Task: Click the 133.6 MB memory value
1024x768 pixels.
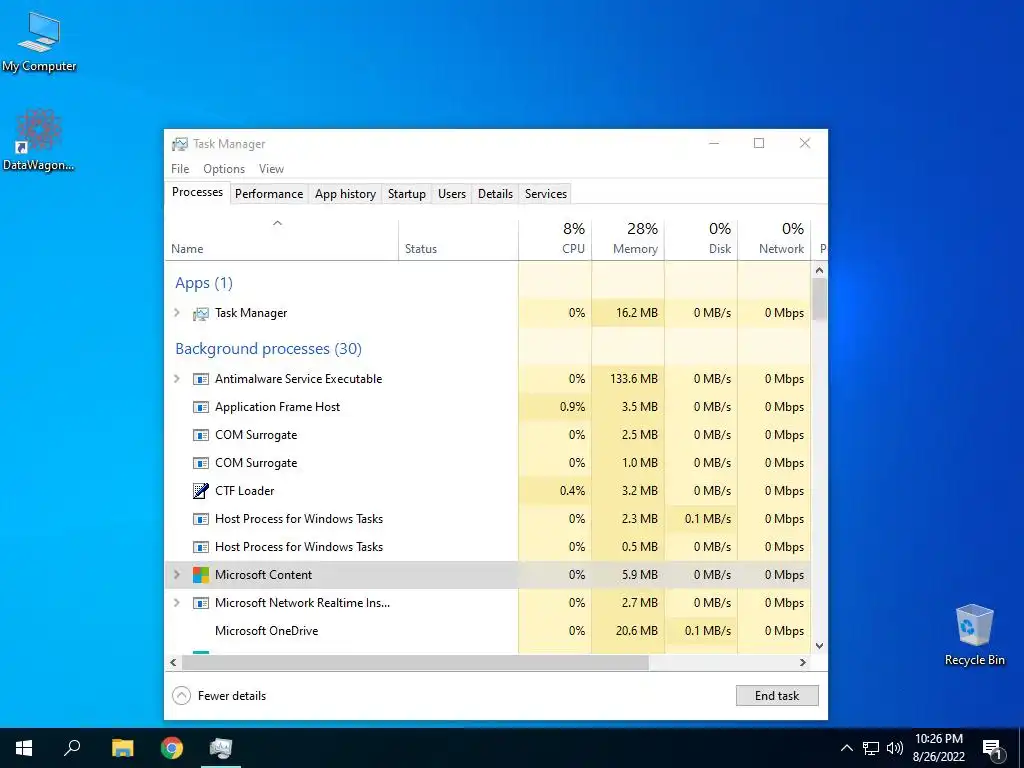Action: coord(633,379)
